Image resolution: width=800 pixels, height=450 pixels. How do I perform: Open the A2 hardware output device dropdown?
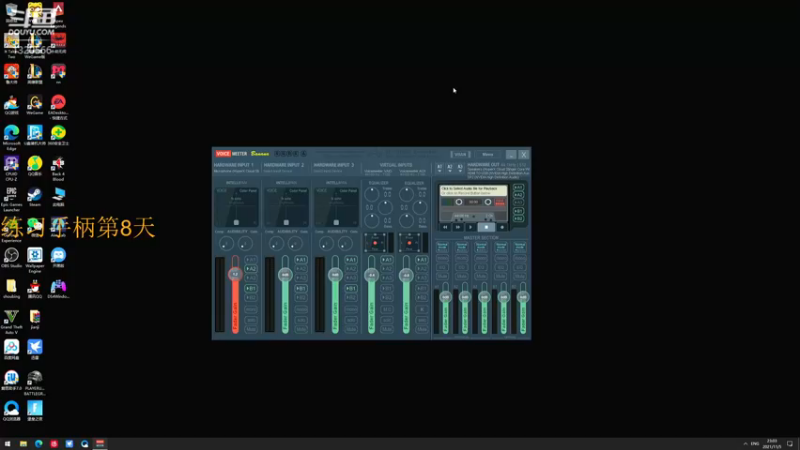(449, 168)
